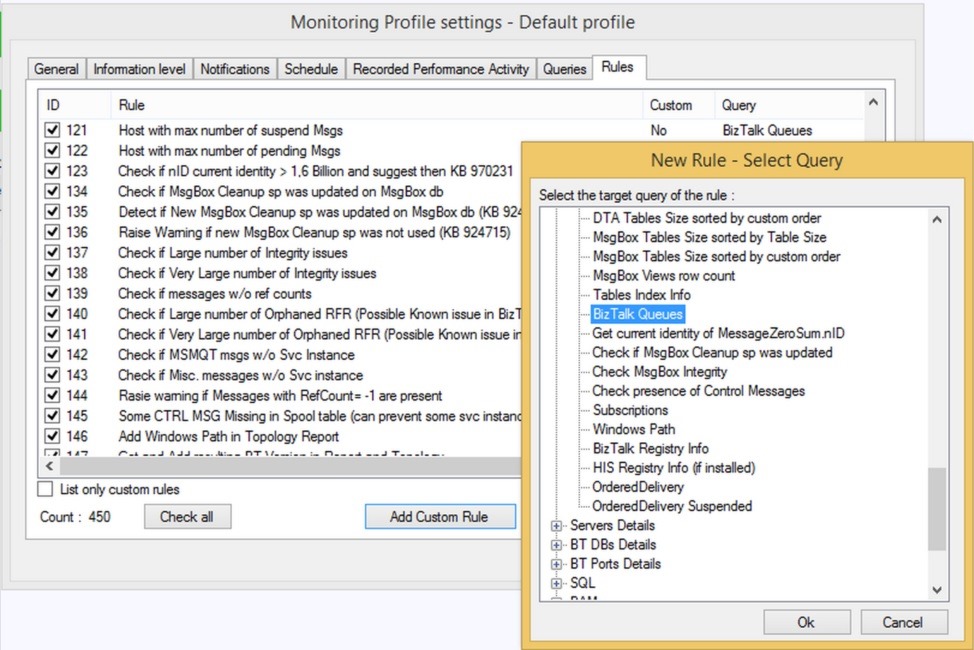The height and width of the screenshot is (650, 974).
Task: Expand the BT DBs Details node
Action: coord(557,545)
